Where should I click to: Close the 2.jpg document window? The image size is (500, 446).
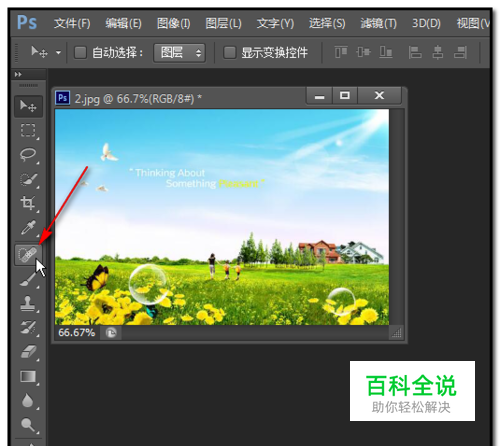(379, 96)
